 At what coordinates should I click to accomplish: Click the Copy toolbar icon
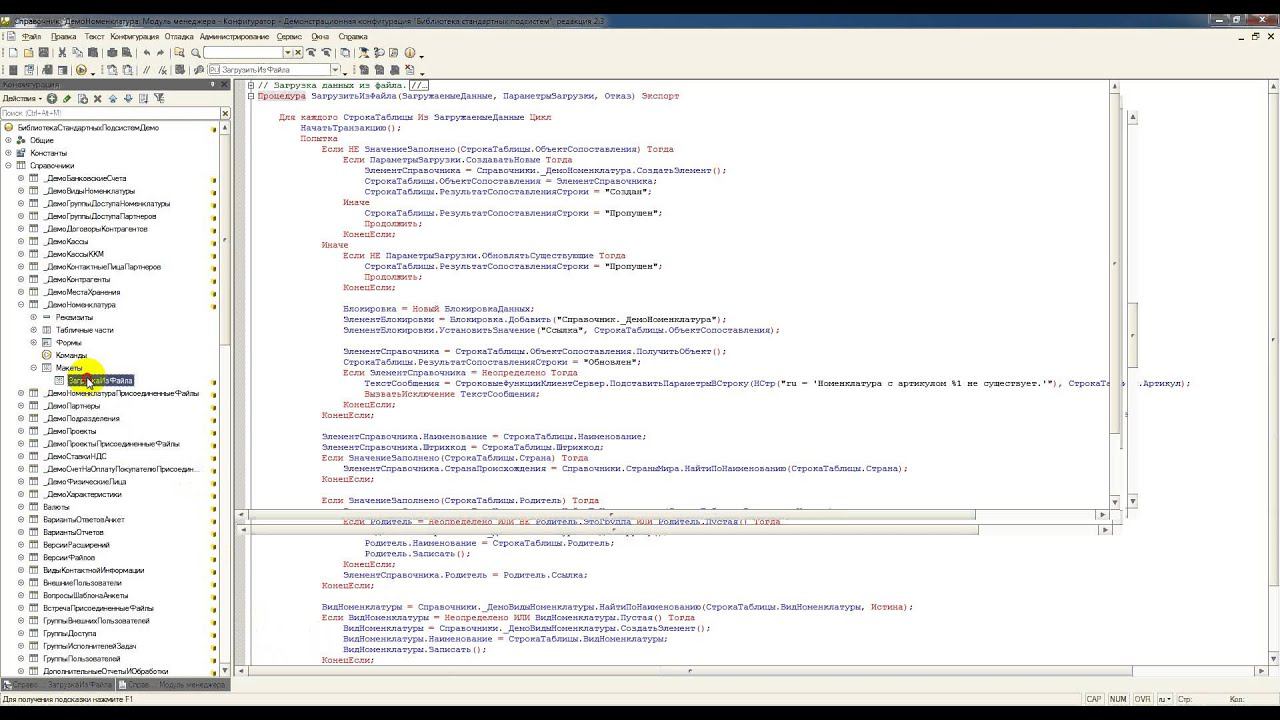tap(77, 53)
